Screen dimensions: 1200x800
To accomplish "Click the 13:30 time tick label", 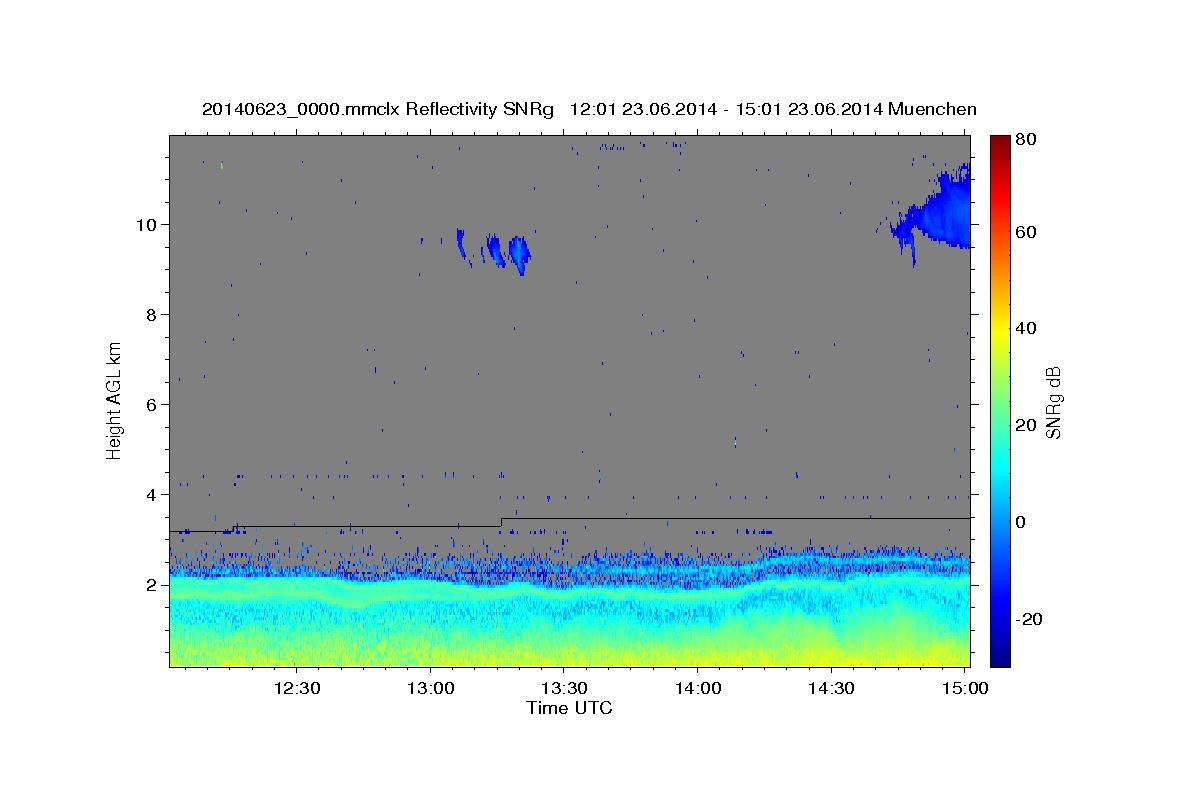I will [564, 688].
